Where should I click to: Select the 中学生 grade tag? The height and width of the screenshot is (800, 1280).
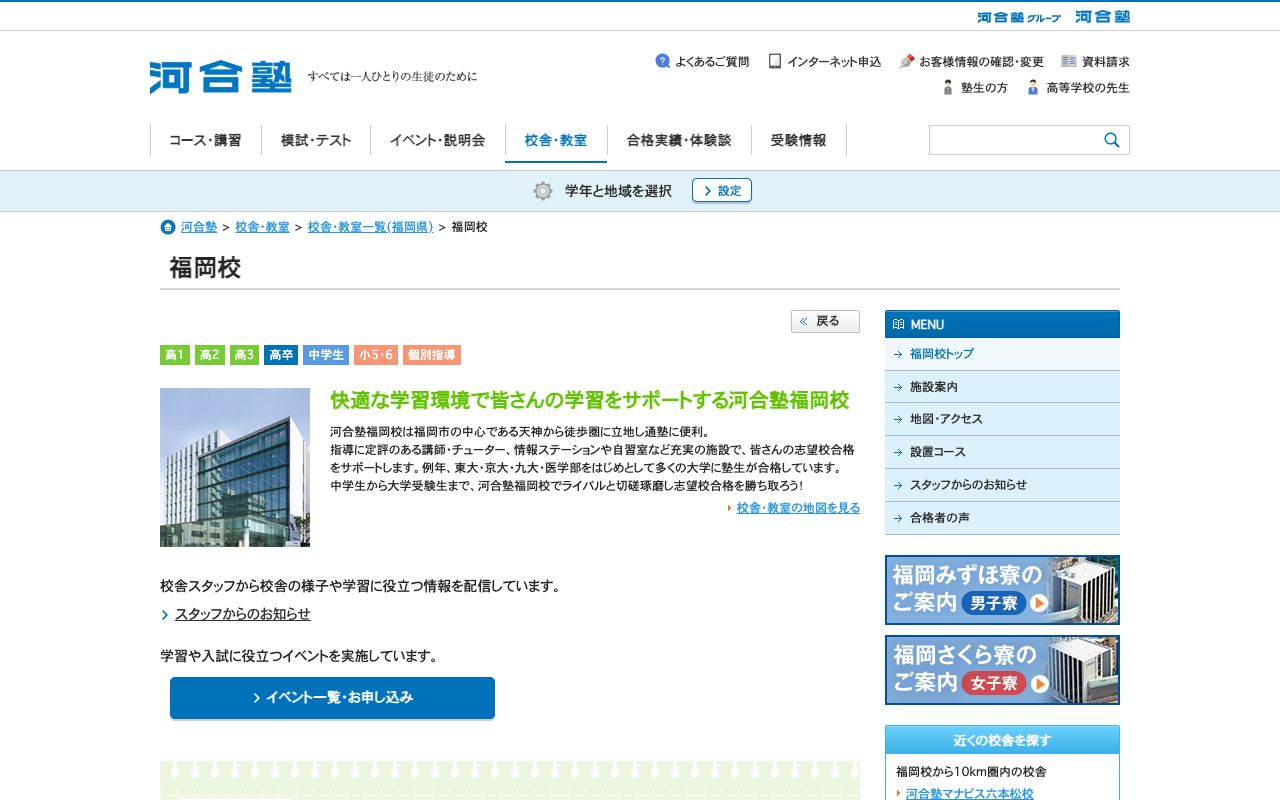click(x=326, y=355)
